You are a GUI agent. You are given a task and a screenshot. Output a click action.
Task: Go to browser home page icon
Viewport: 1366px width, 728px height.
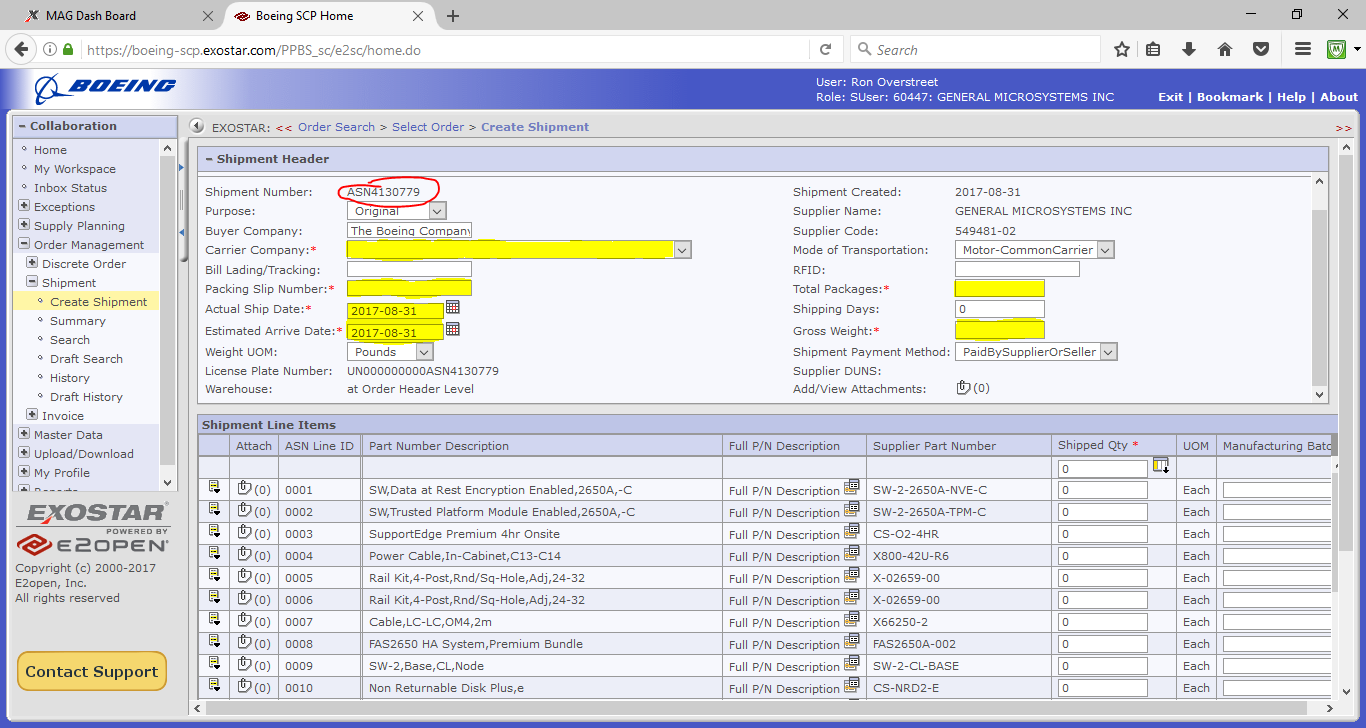tap(1225, 50)
